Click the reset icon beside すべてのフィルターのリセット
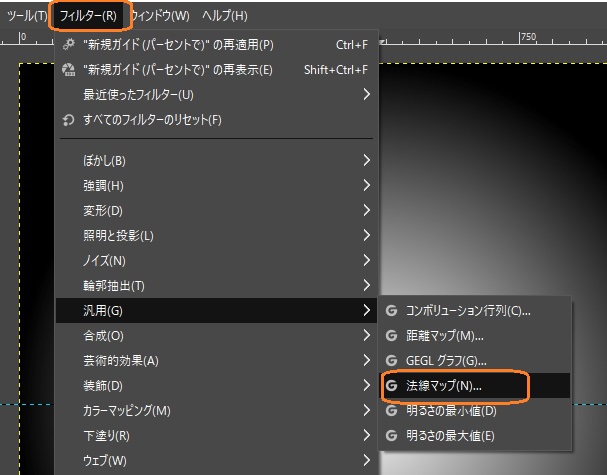The height and width of the screenshot is (475, 607). (x=68, y=120)
